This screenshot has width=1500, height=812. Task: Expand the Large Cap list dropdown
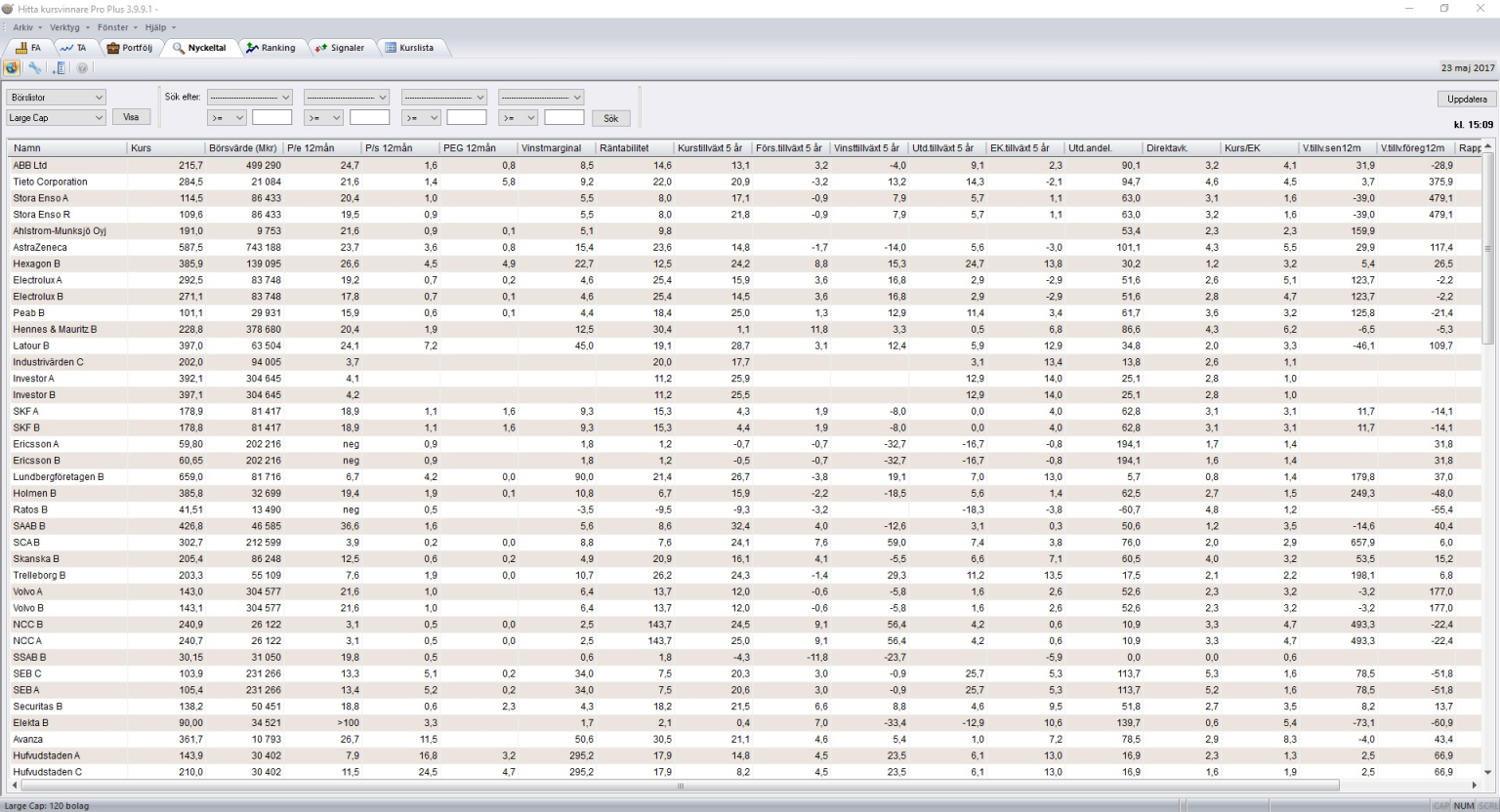coord(56,117)
